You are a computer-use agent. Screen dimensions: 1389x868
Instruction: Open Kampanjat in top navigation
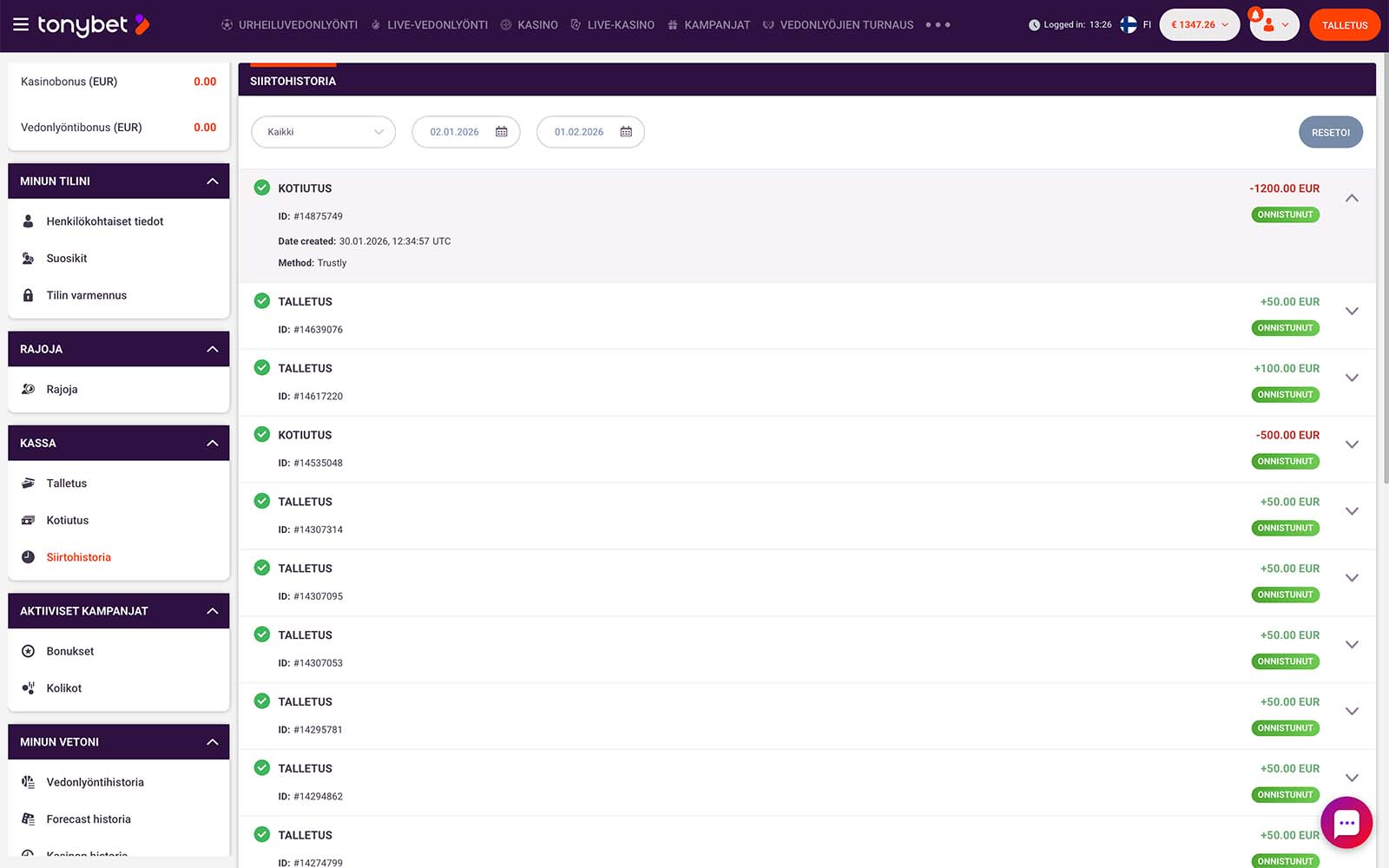click(708, 25)
